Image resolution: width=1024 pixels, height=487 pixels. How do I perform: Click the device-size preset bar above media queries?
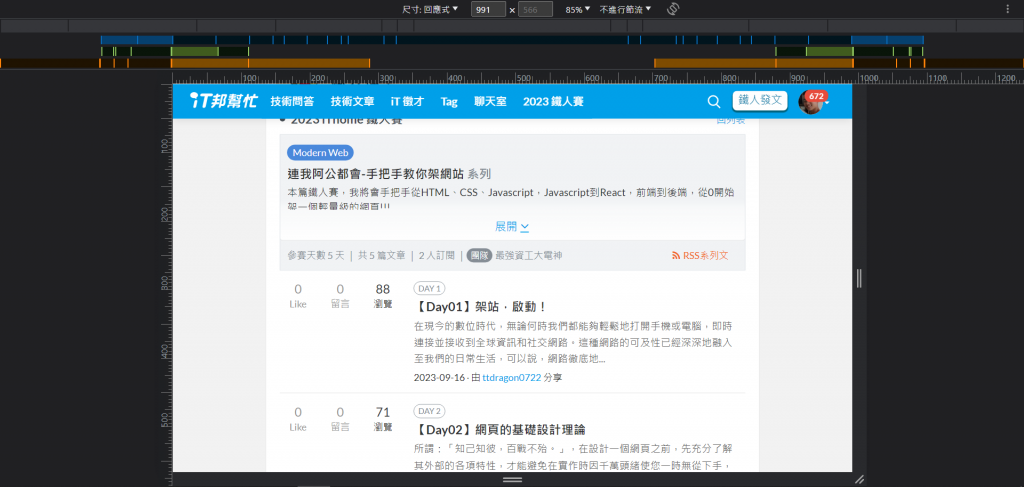(512, 25)
